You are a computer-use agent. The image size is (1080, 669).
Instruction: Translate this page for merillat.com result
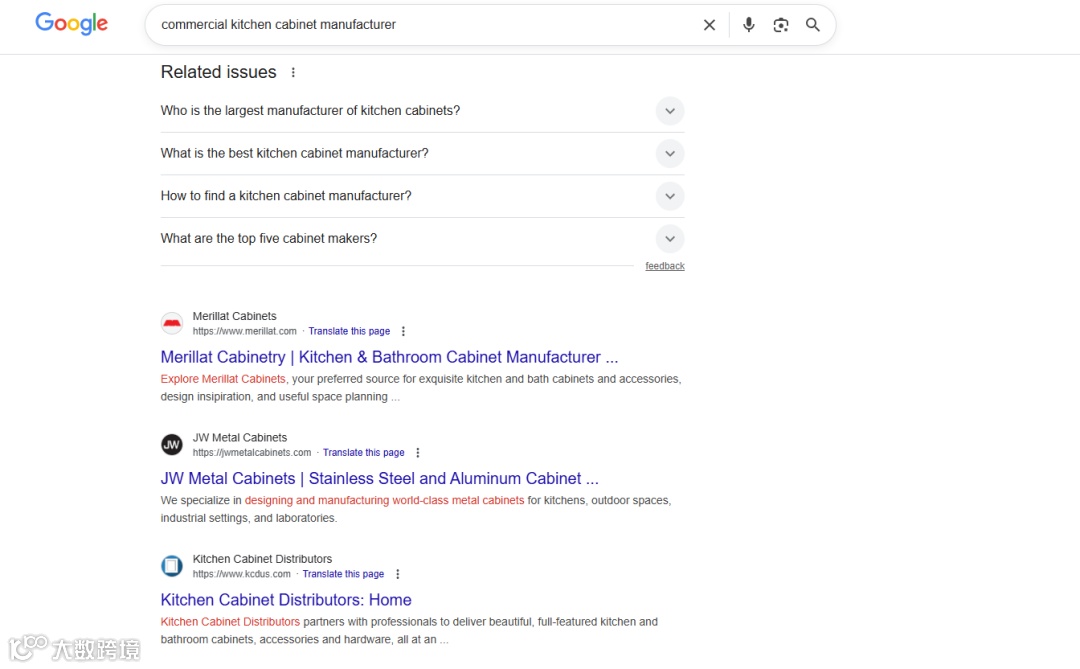349,331
